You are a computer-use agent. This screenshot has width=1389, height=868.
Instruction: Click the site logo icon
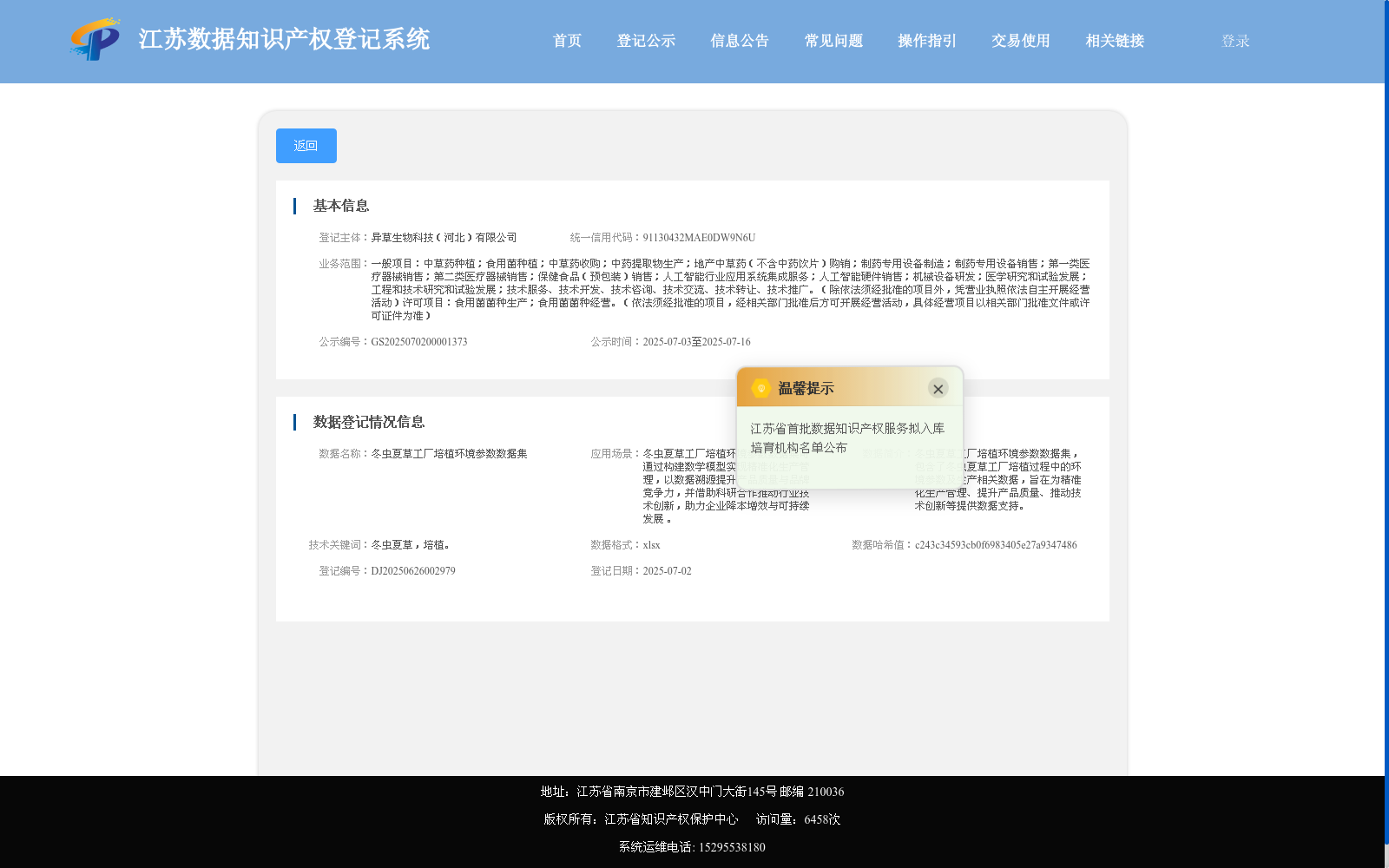[95, 39]
